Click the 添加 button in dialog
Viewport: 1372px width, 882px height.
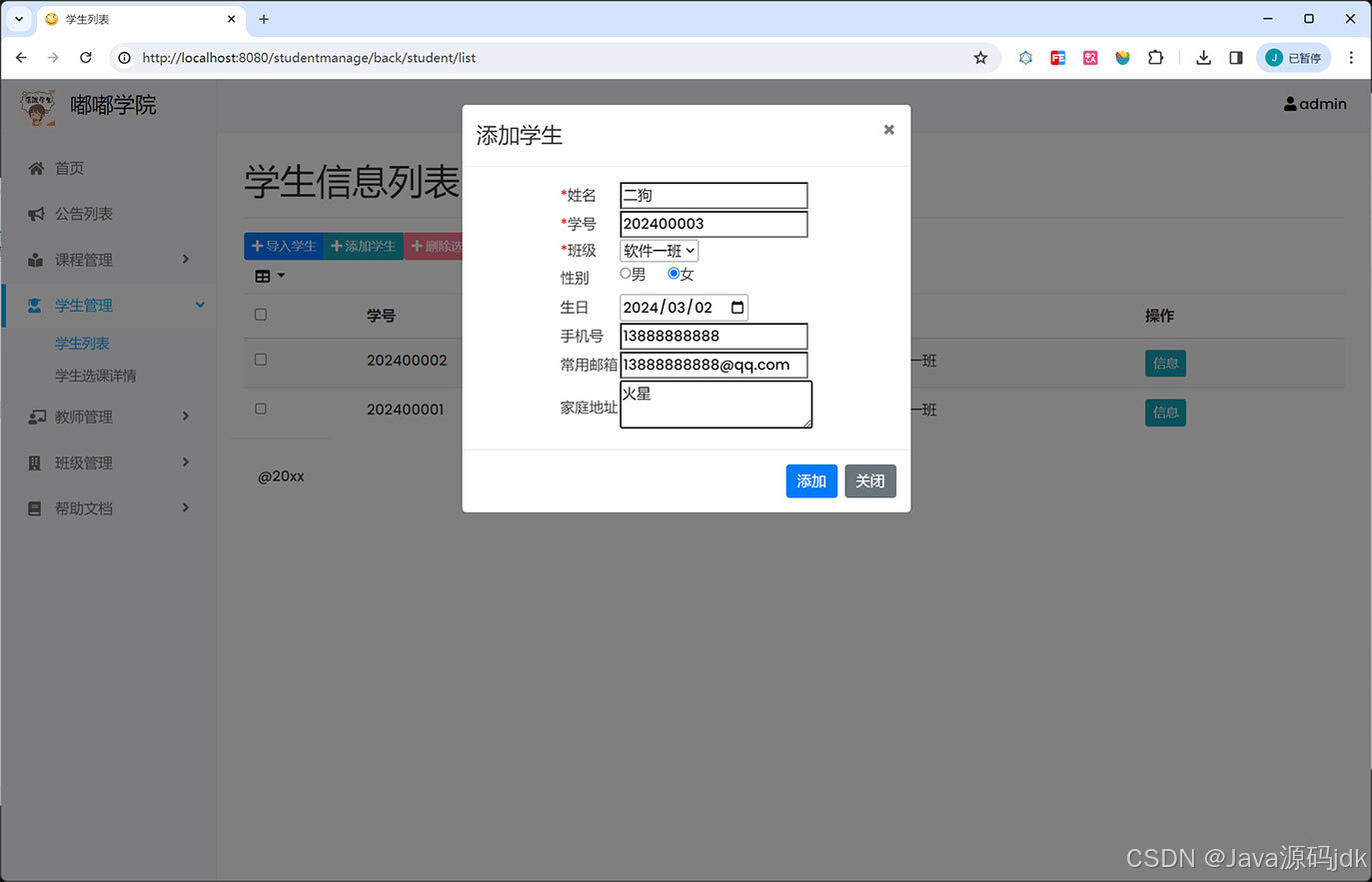point(811,481)
